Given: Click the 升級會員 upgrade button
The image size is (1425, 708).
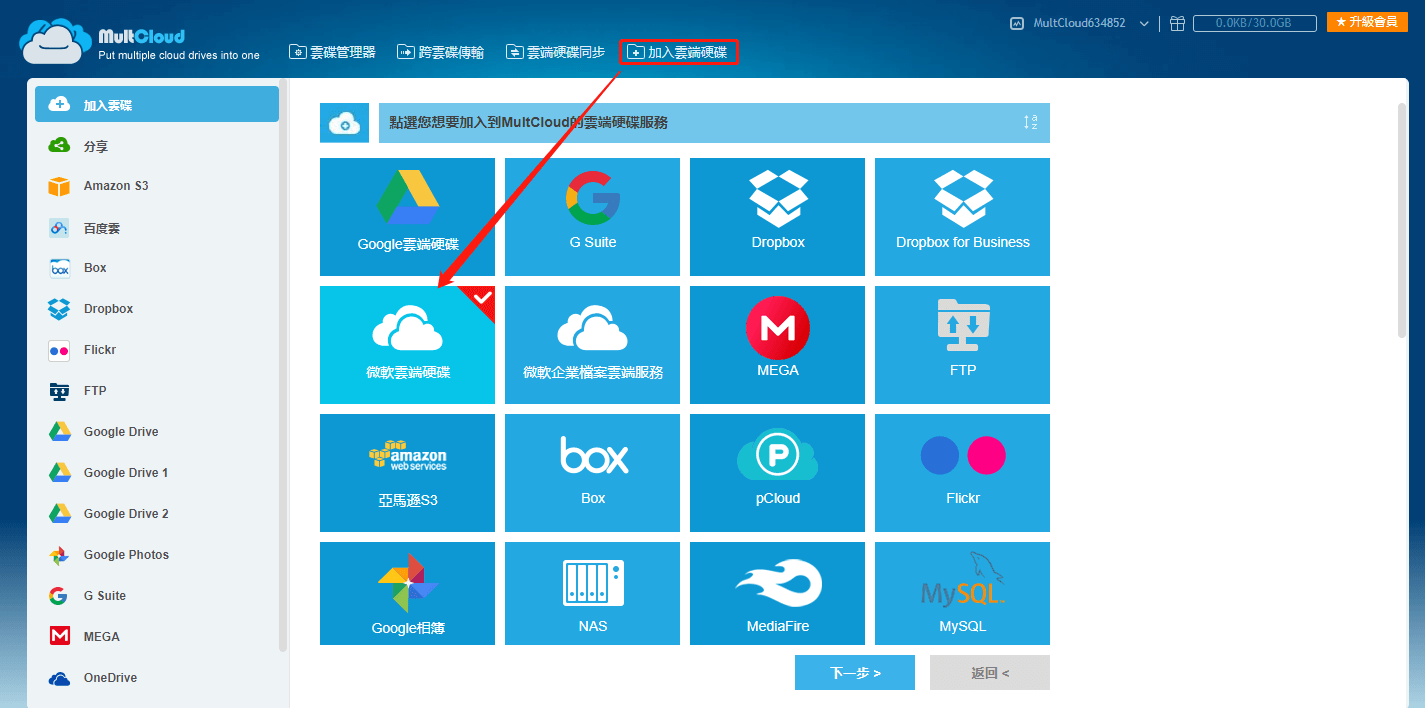Looking at the screenshot, I should click(1367, 22).
